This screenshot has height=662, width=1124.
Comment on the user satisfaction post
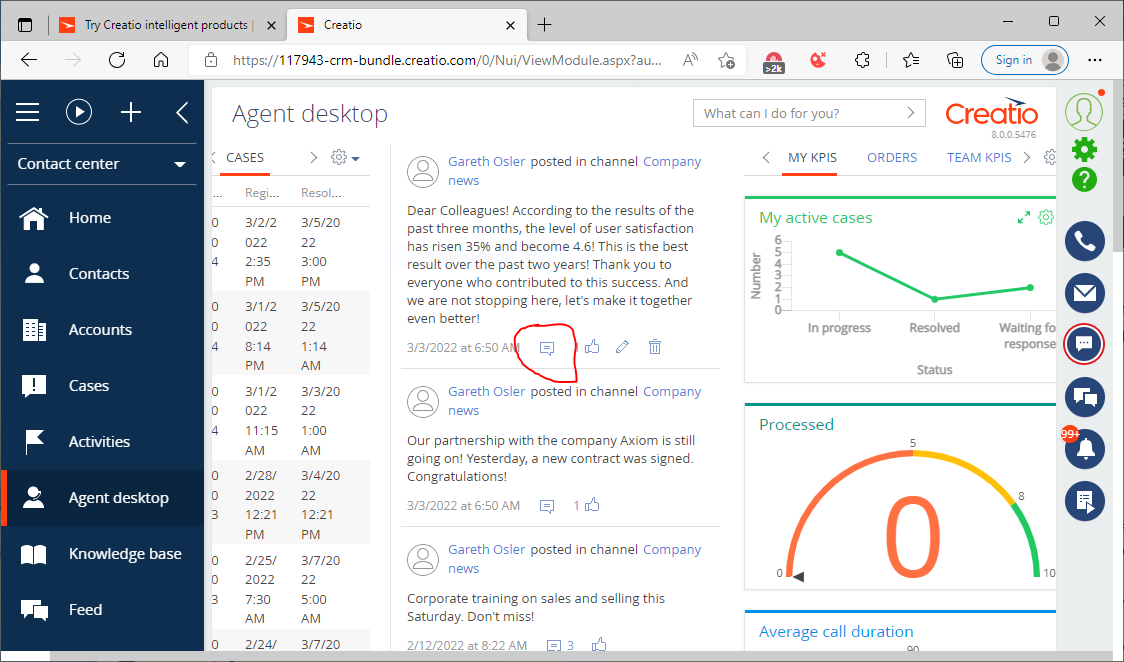[546, 348]
